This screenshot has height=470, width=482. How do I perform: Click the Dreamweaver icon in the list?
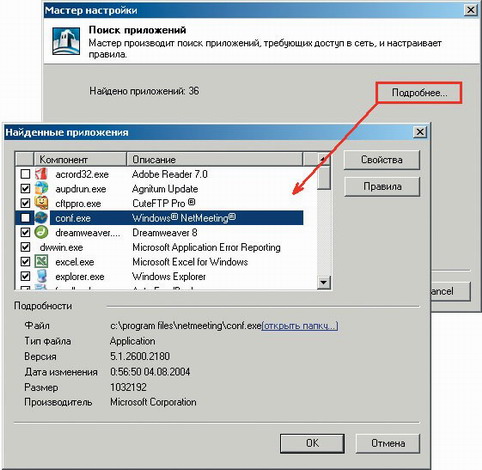(x=41, y=232)
